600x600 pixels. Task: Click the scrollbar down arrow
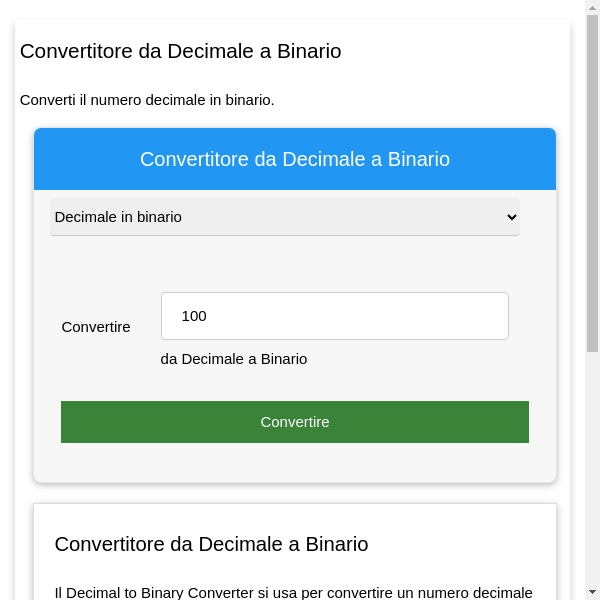(x=592, y=592)
